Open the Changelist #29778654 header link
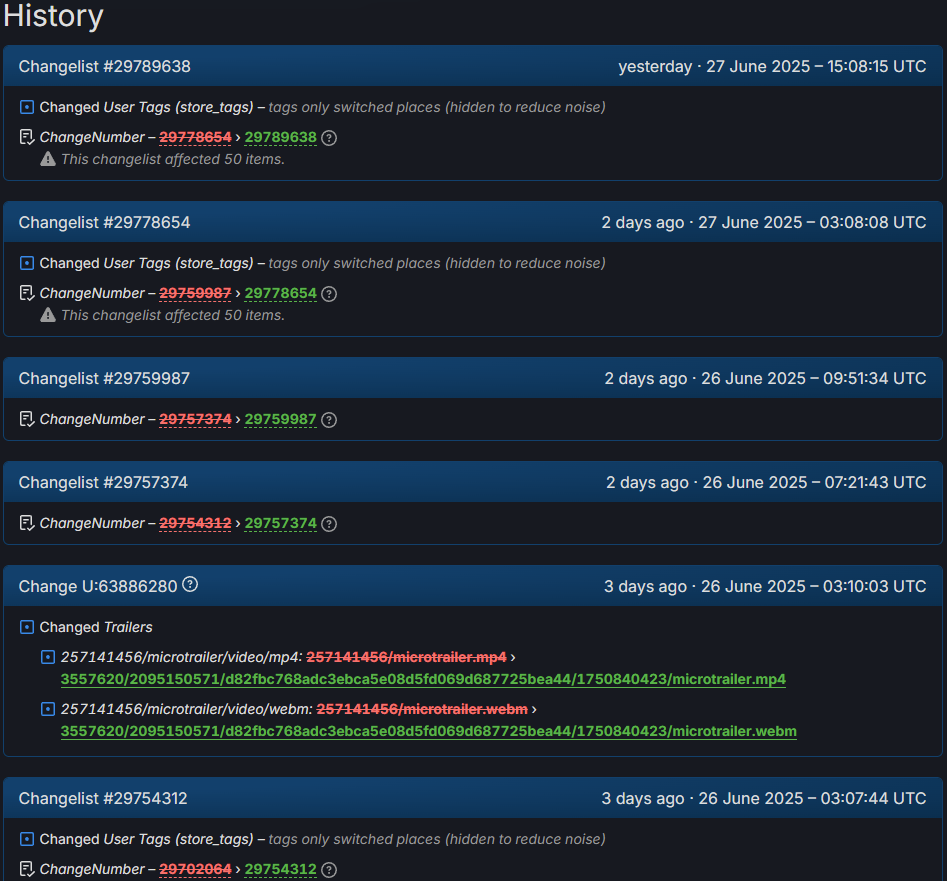This screenshot has height=881, width=947. (x=104, y=223)
